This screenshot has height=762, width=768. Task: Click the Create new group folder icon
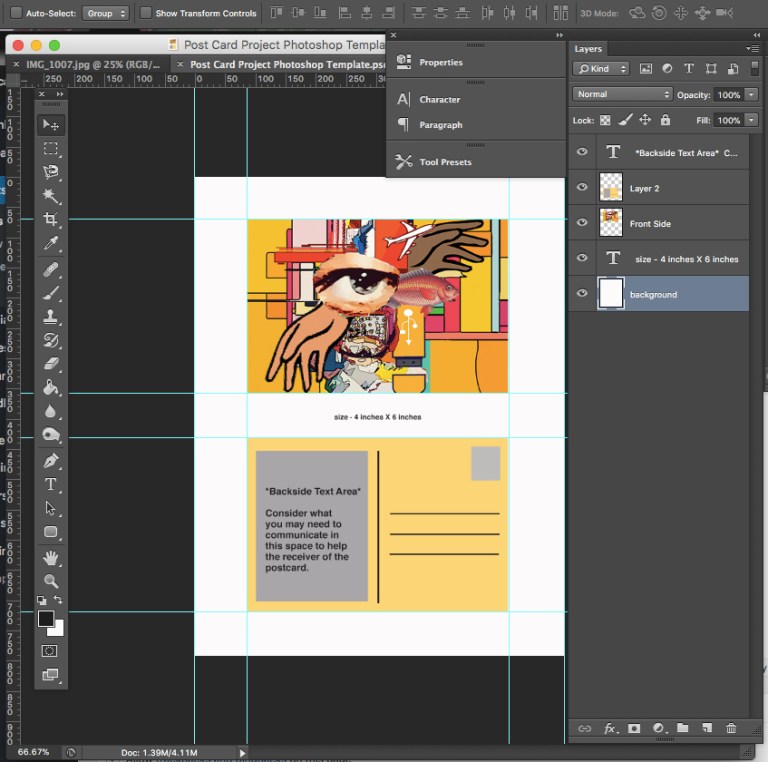pyautogui.click(x=682, y=728)
